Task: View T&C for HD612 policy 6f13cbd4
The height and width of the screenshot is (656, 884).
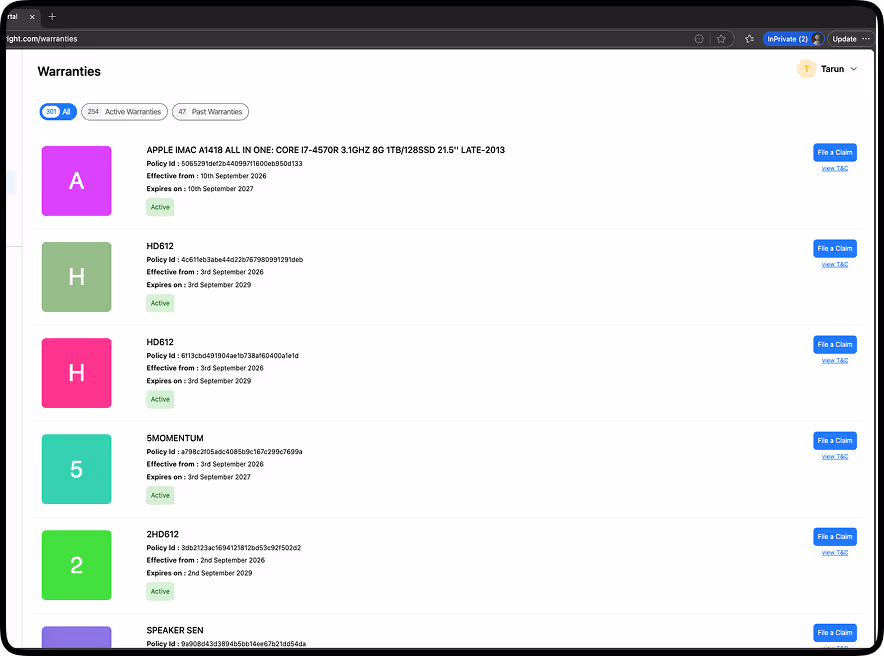Action: (835, 361)
